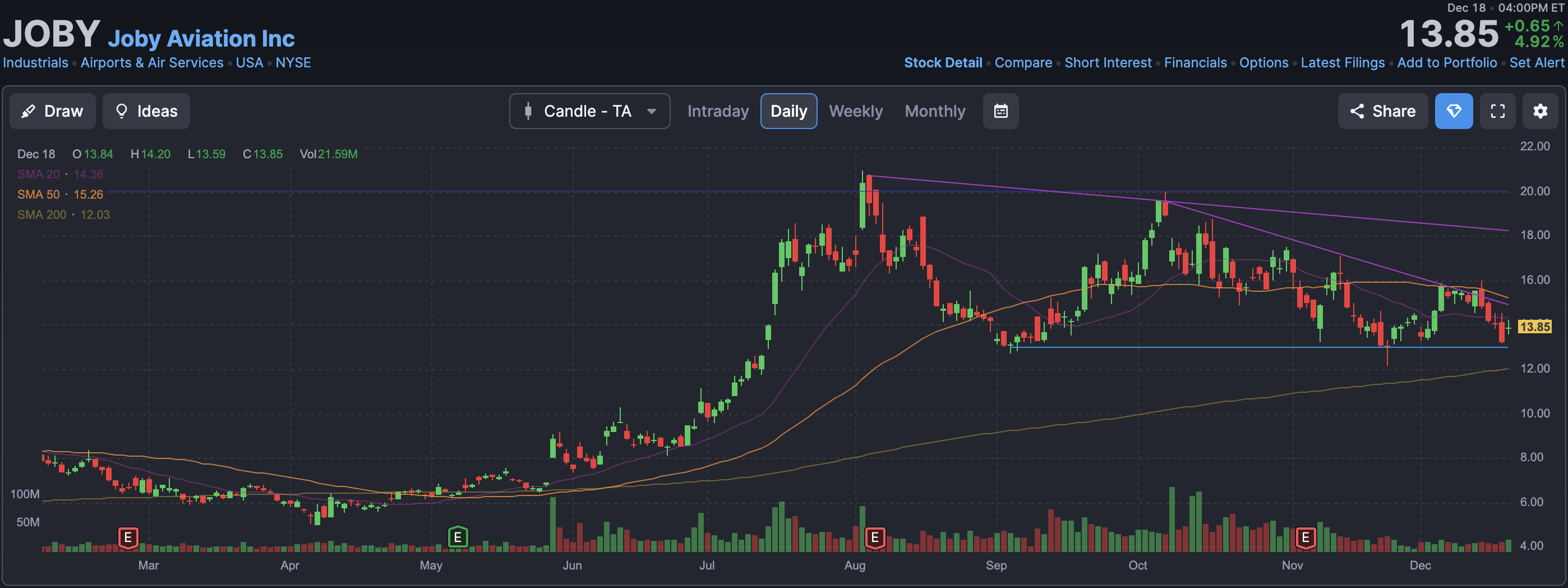This screenshot has height=588, width=1568.
Task: Click the 13.85 current price tag on axis
Action: [1534, 326]
